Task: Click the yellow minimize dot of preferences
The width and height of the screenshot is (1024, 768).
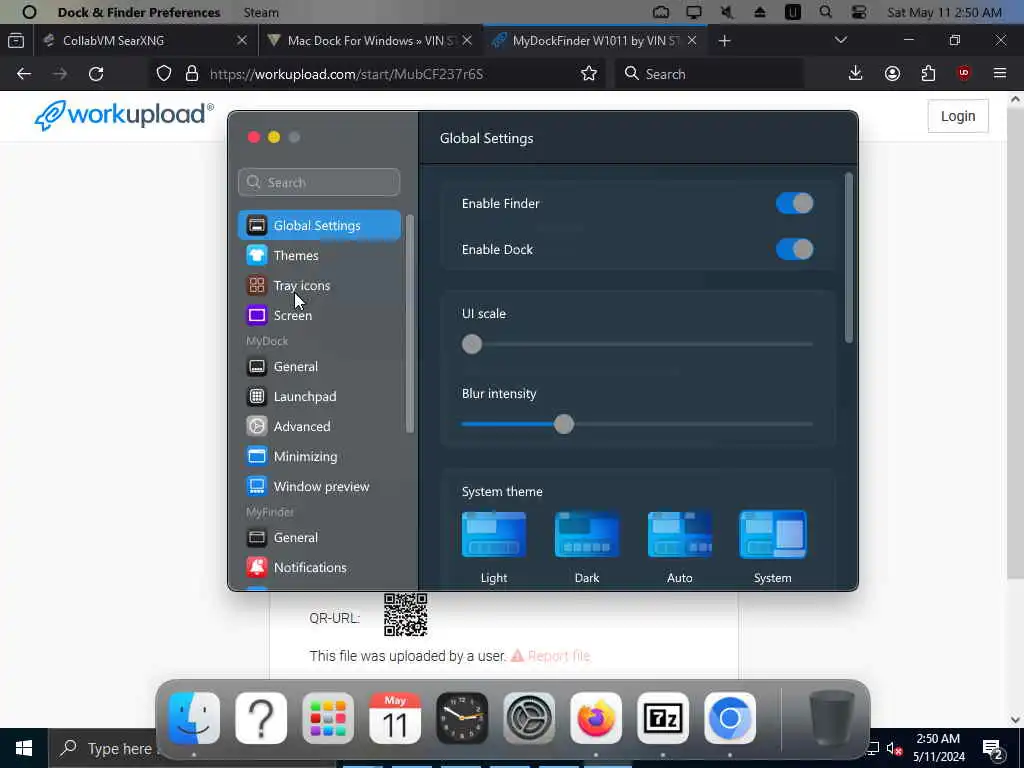Action: (274, 136)
